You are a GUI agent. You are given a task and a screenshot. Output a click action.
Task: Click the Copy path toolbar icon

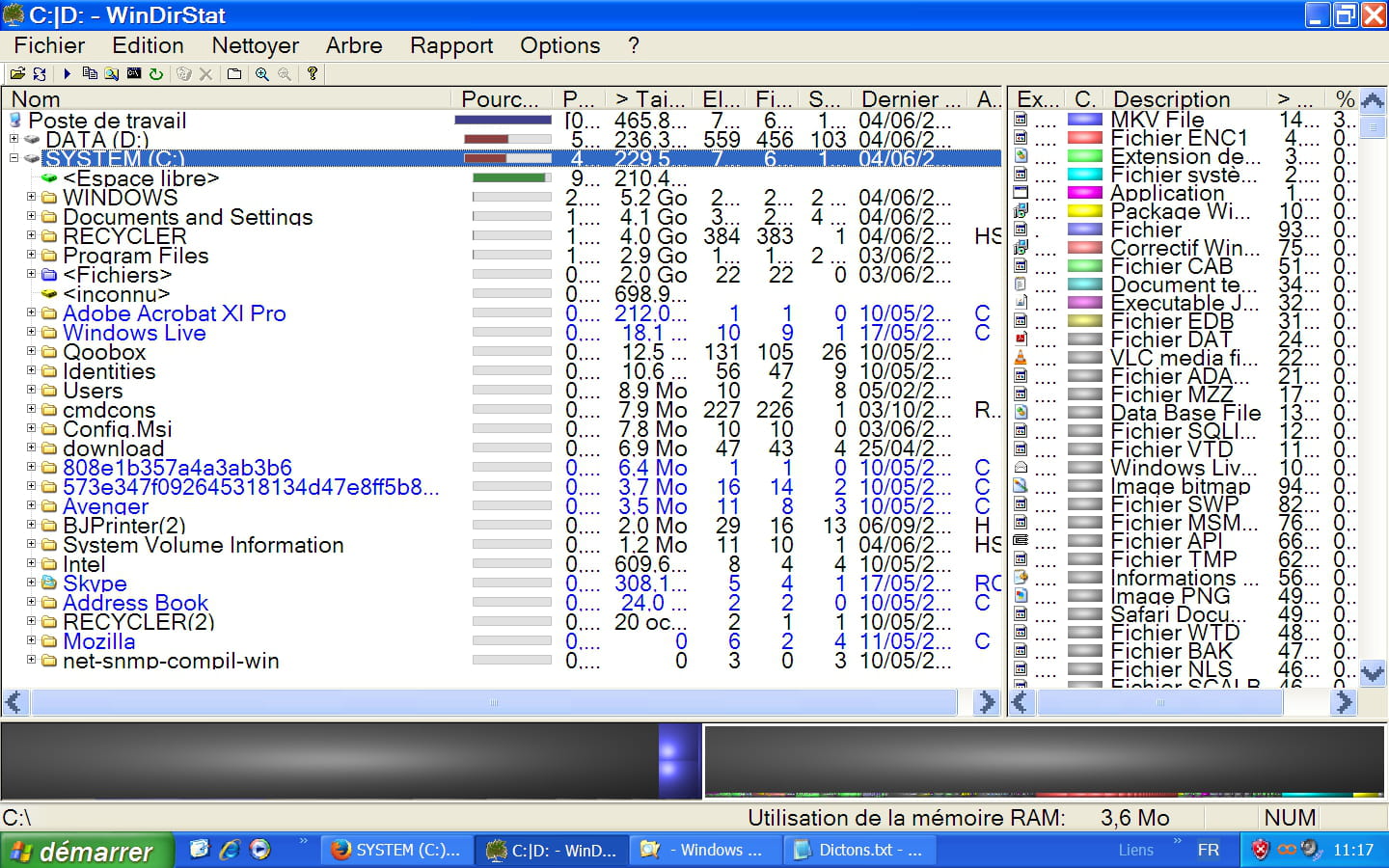(90, 73)
